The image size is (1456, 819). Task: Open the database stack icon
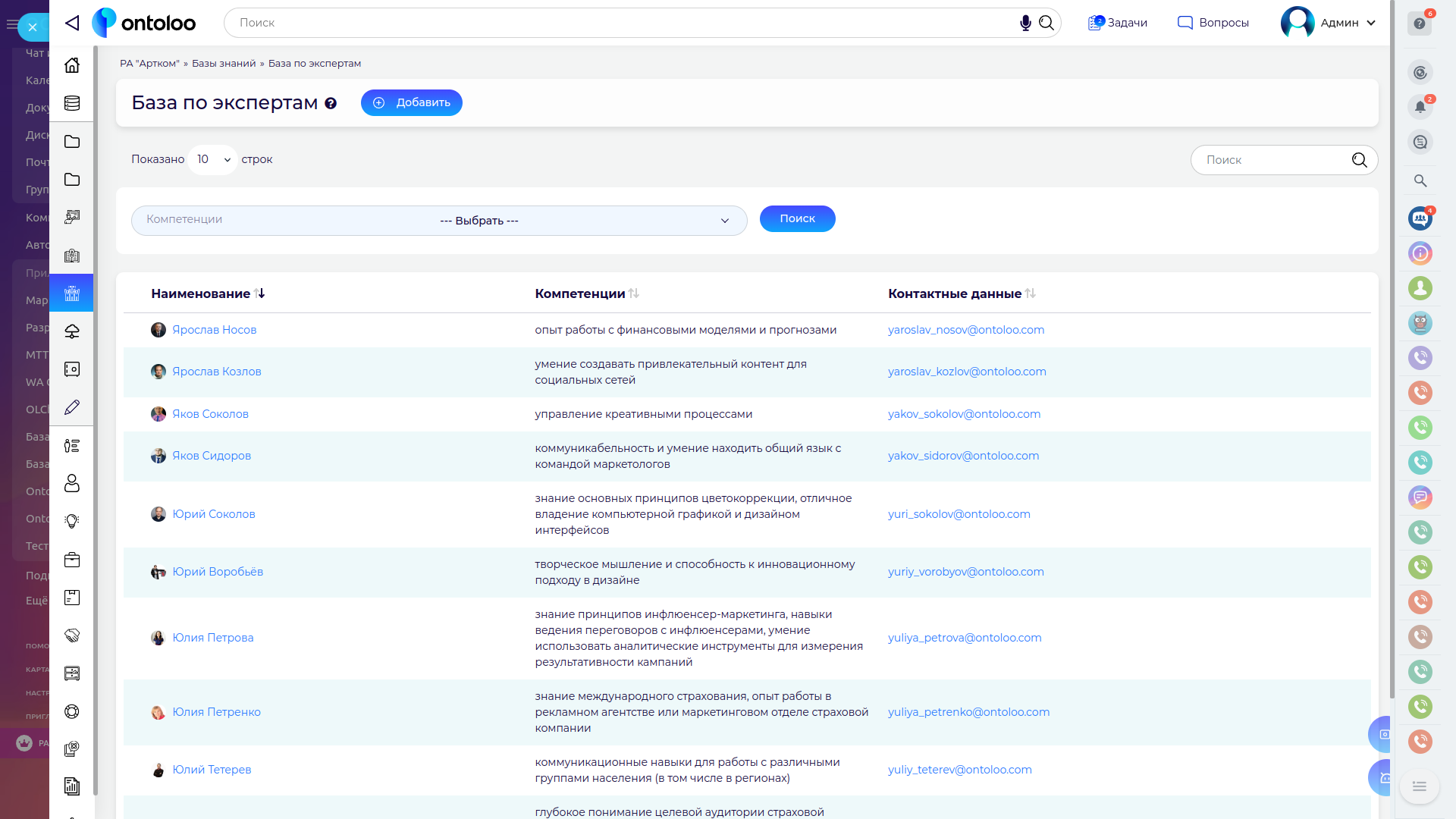(72, 103)
